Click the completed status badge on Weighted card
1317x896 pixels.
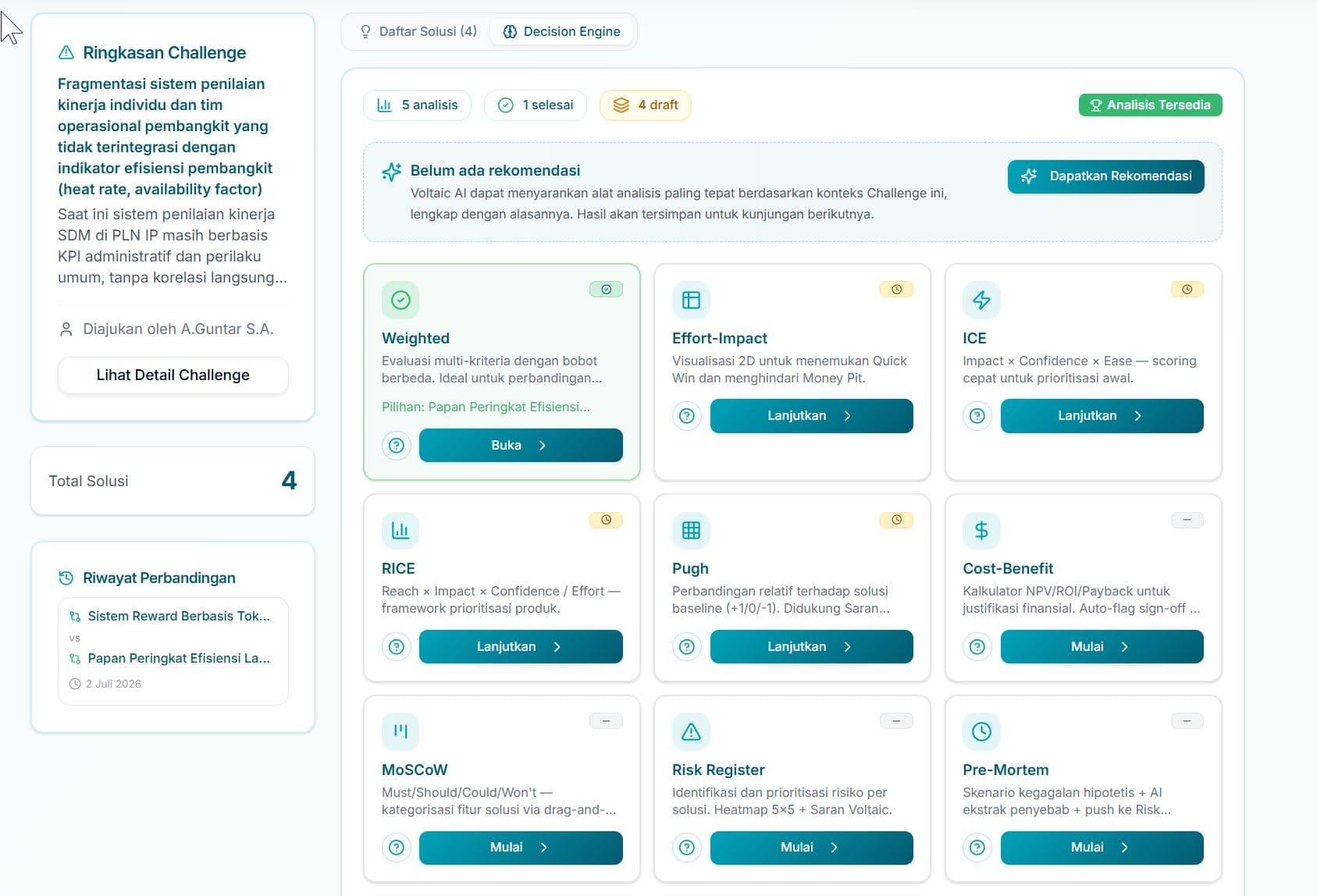coord(606,290)
